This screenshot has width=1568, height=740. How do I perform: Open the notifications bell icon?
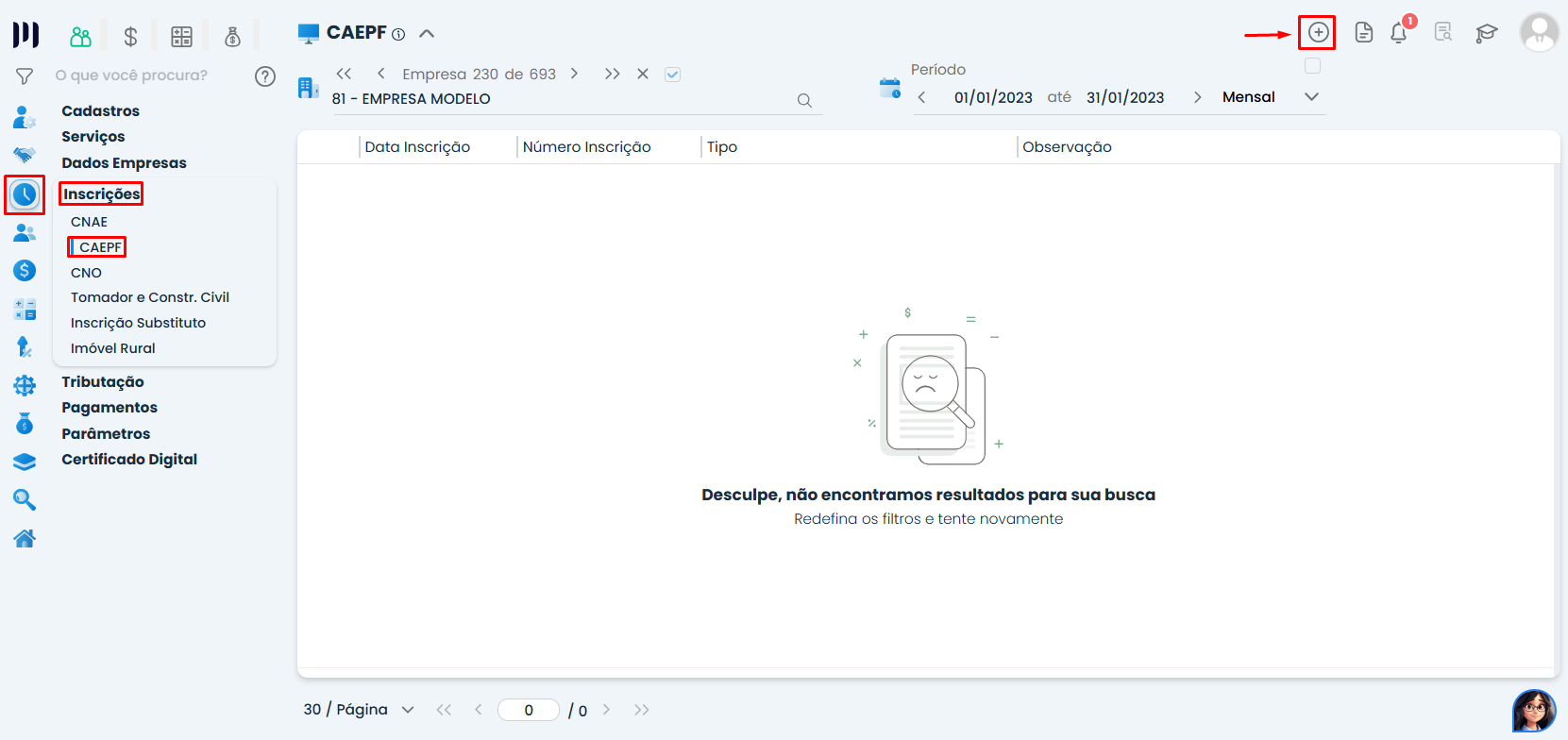1398,33
